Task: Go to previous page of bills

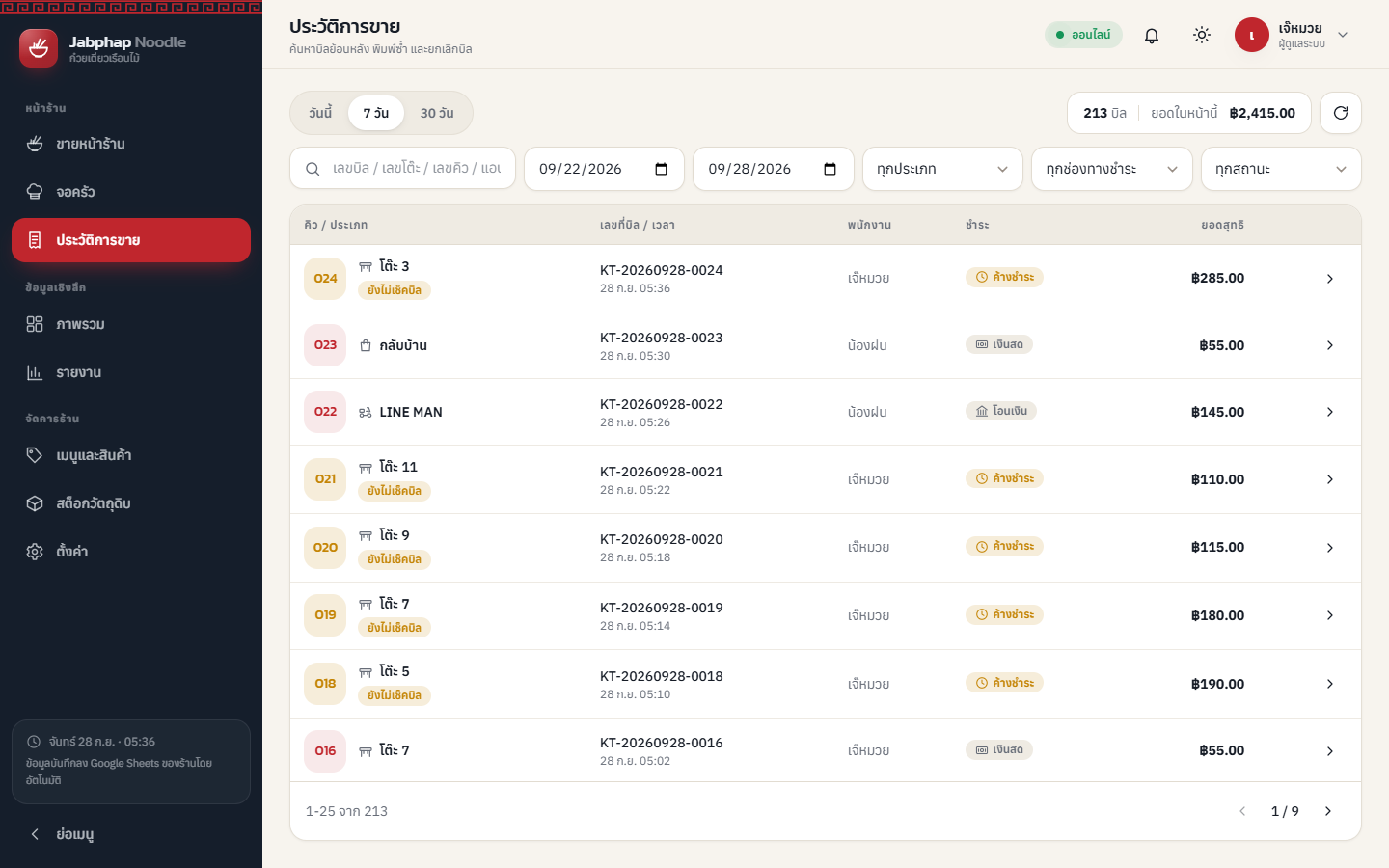Action: [1242, 811]
